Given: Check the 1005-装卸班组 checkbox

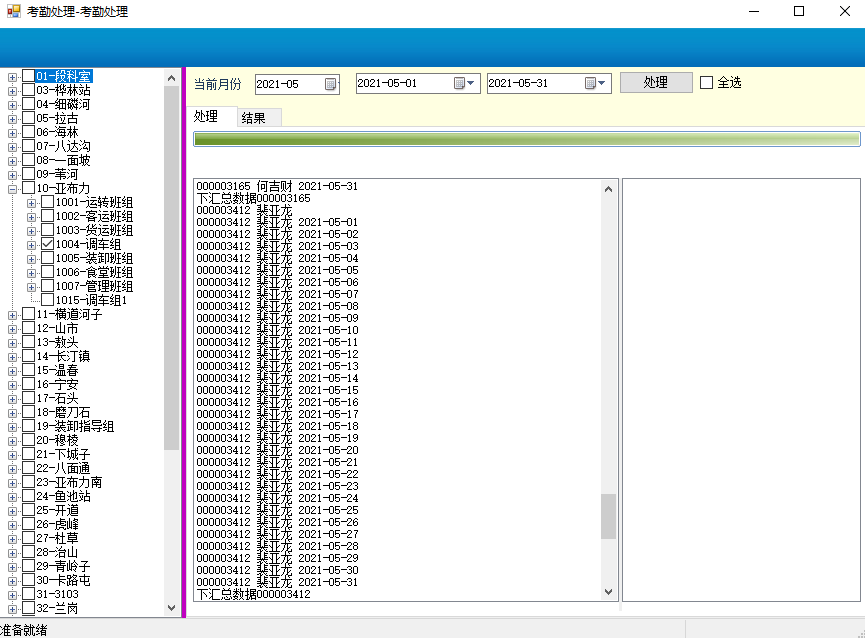Looking at the screenshot, I should 47,258.
